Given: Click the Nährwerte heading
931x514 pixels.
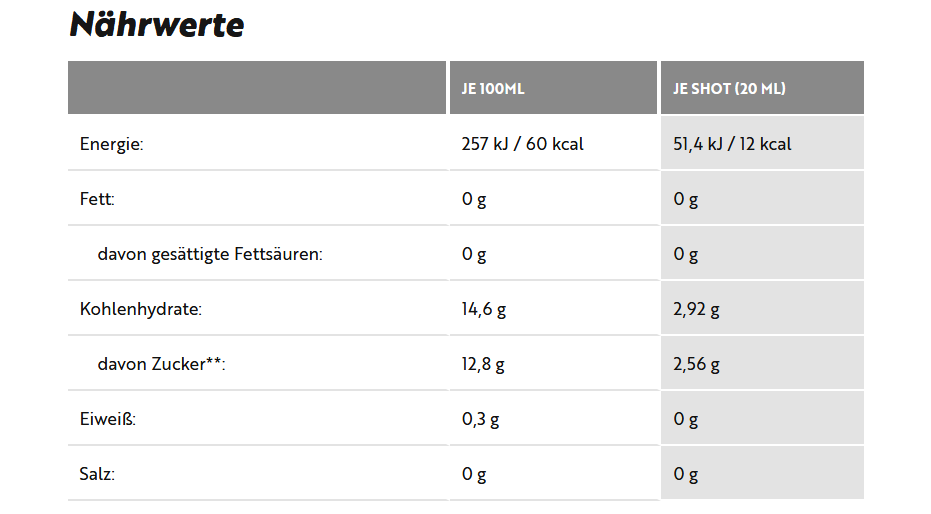Looking at the screenshot, I should tap(157, 25).
